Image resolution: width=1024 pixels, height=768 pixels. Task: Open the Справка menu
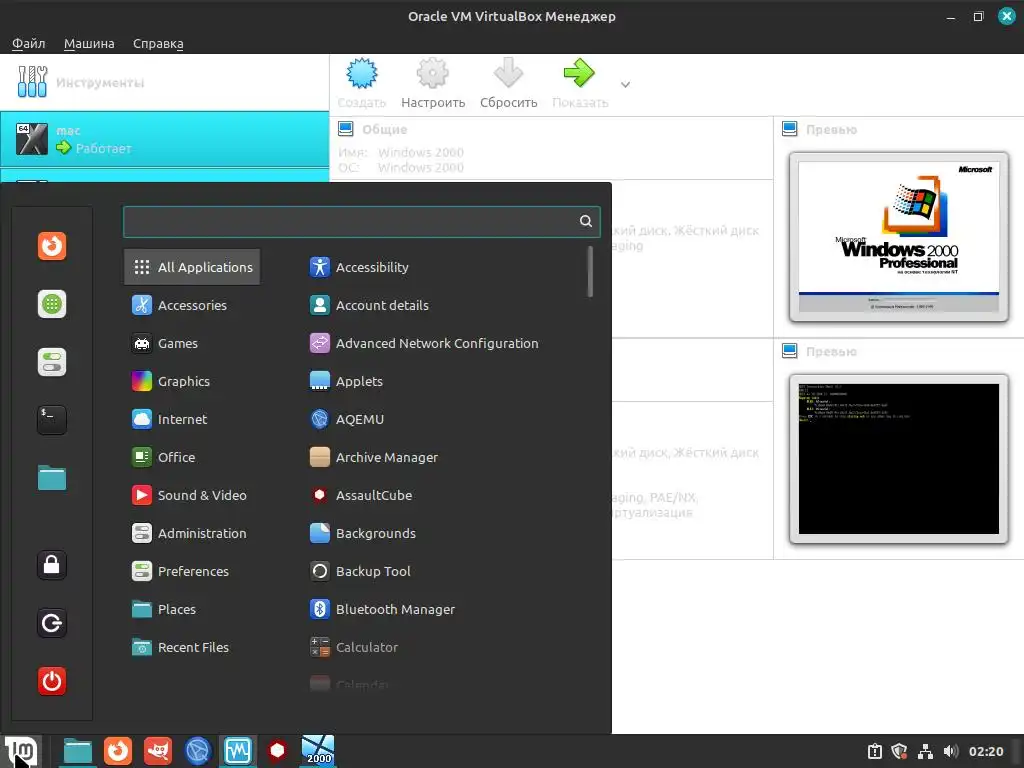[x=158, y=44]
